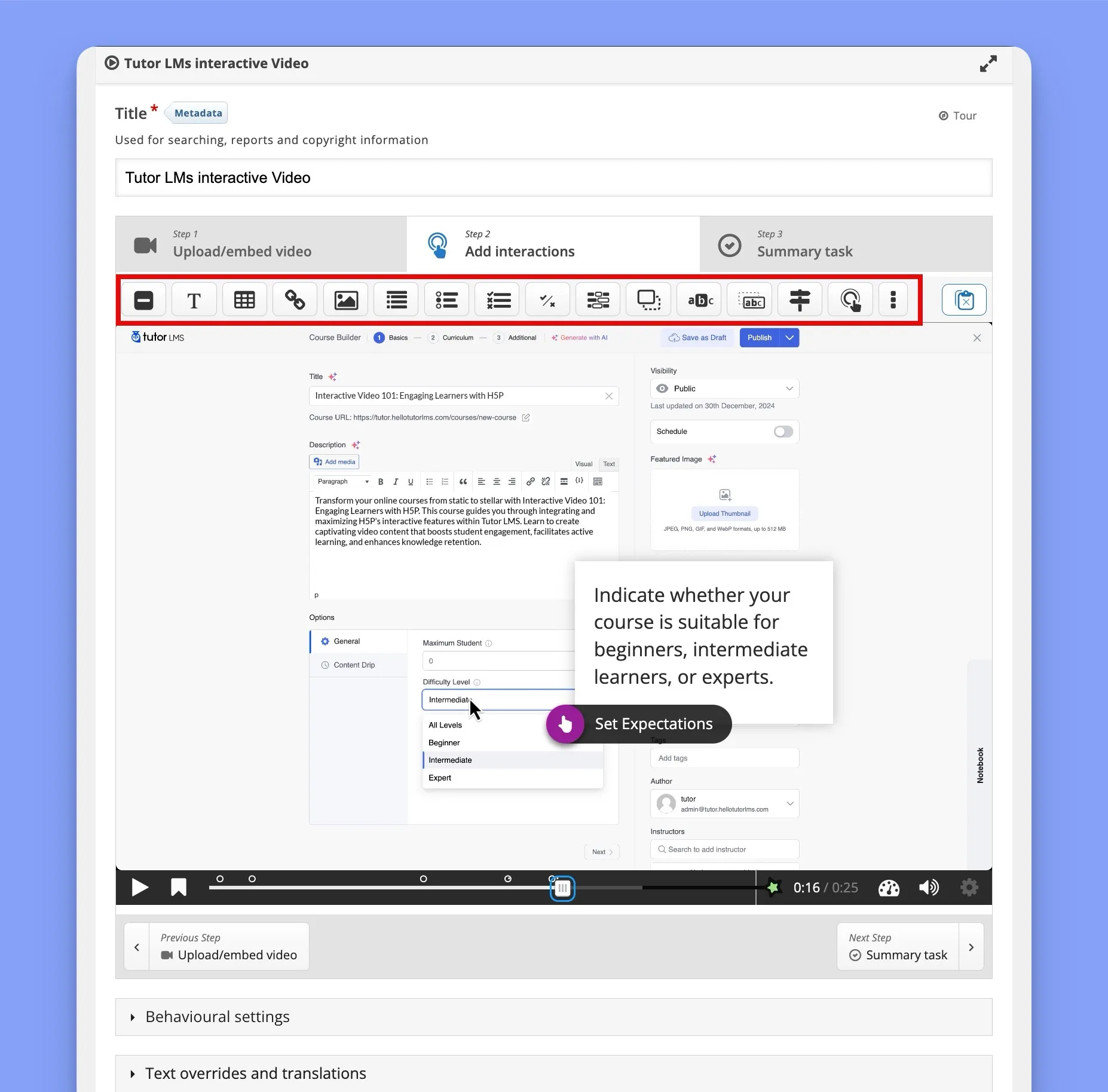Open the Author tutor dropdown
This screenshot has width=1108, height=1092.
point(724,804)
